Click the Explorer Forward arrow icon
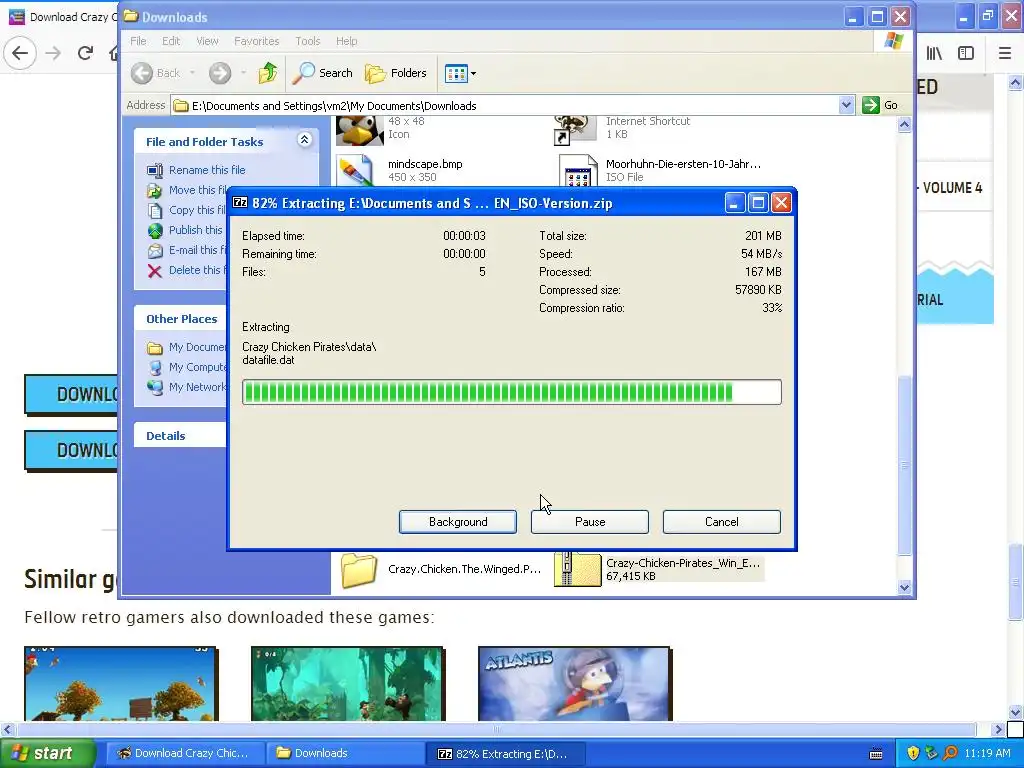This screenshot has height=768, width=1024. tap(220, 73)
